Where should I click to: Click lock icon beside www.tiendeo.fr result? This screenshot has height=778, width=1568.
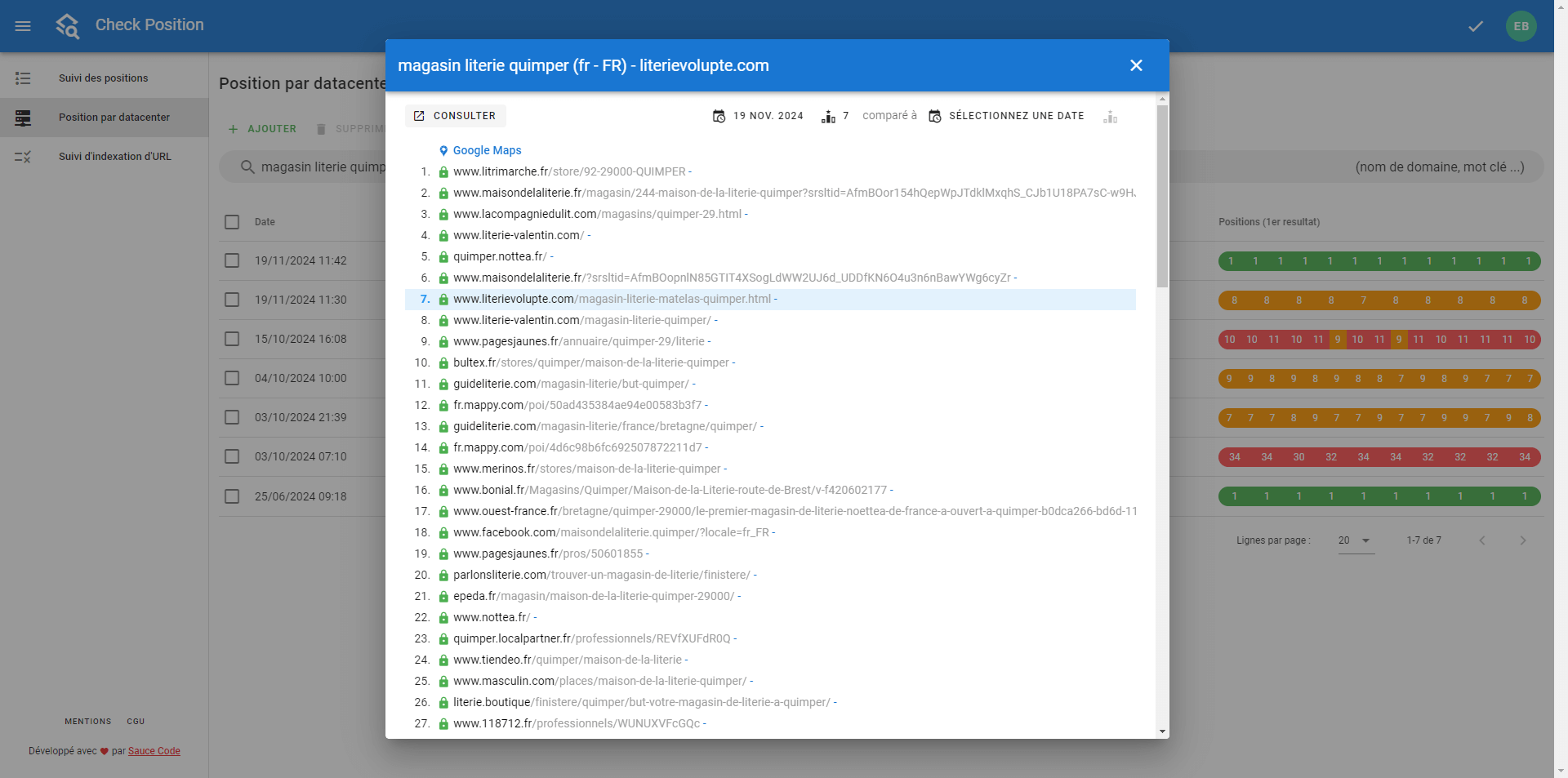click(x=443, y=660)
